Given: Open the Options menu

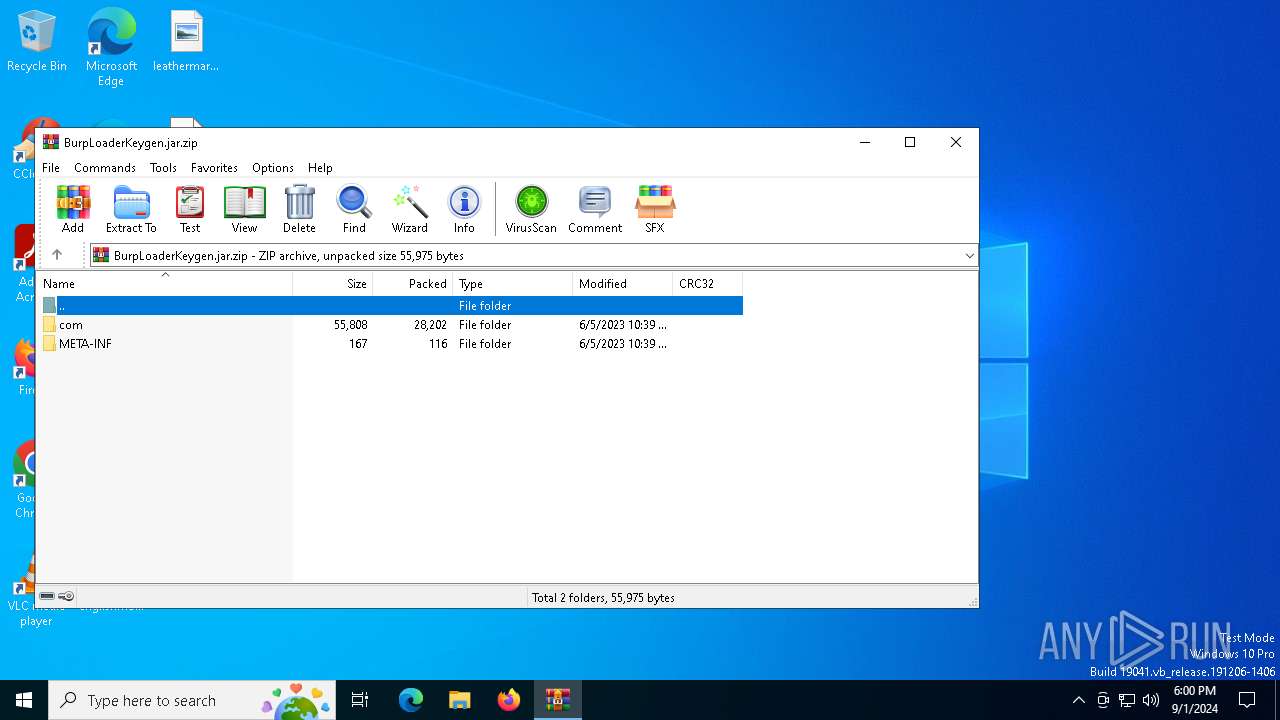Looking at the screenshot, I should point(273,168).
